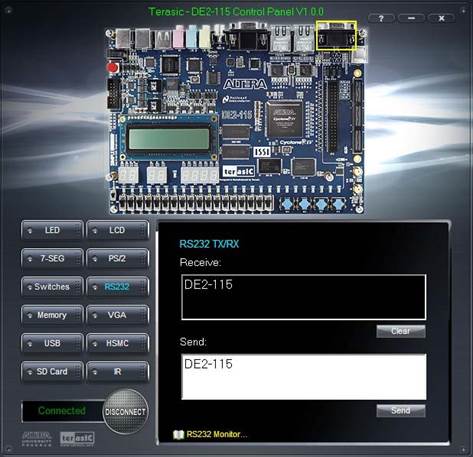The image size is (473, 457).
Task: Click the round DISCONNECT button
Action: [125, 412]
